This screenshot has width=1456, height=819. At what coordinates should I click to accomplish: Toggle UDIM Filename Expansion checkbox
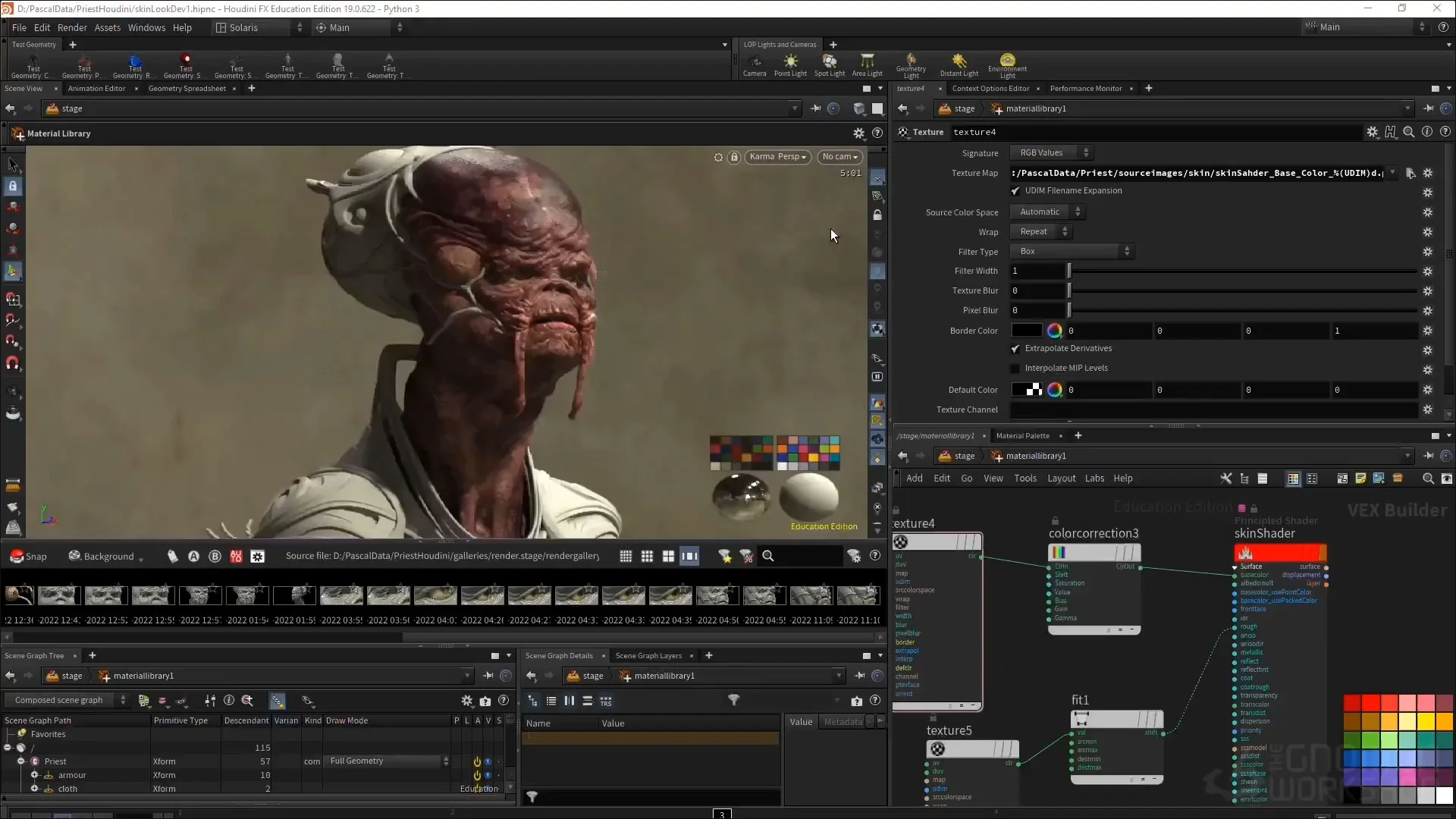click(x=1015, y=191)
